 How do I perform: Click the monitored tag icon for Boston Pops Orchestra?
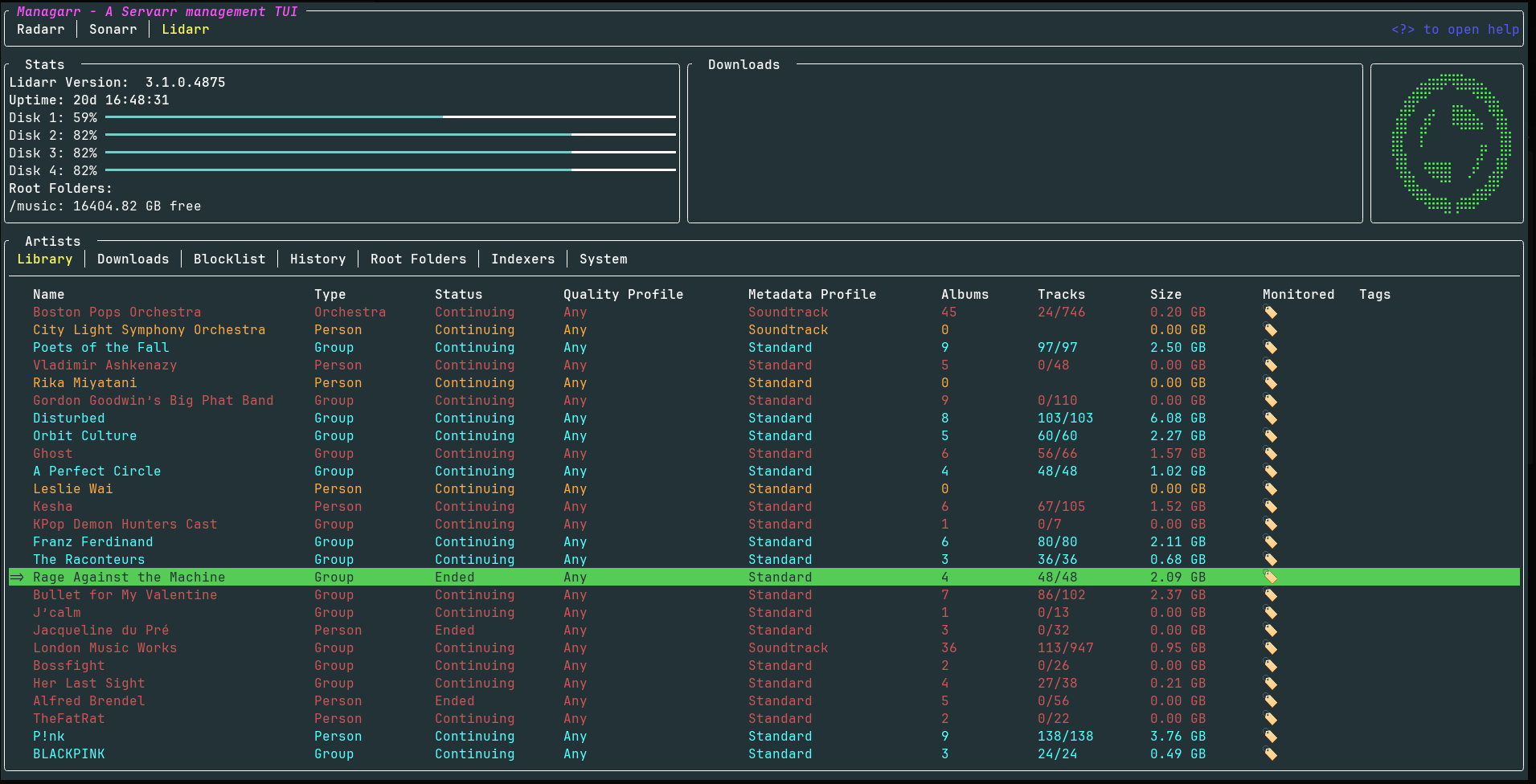point(1270,312)
